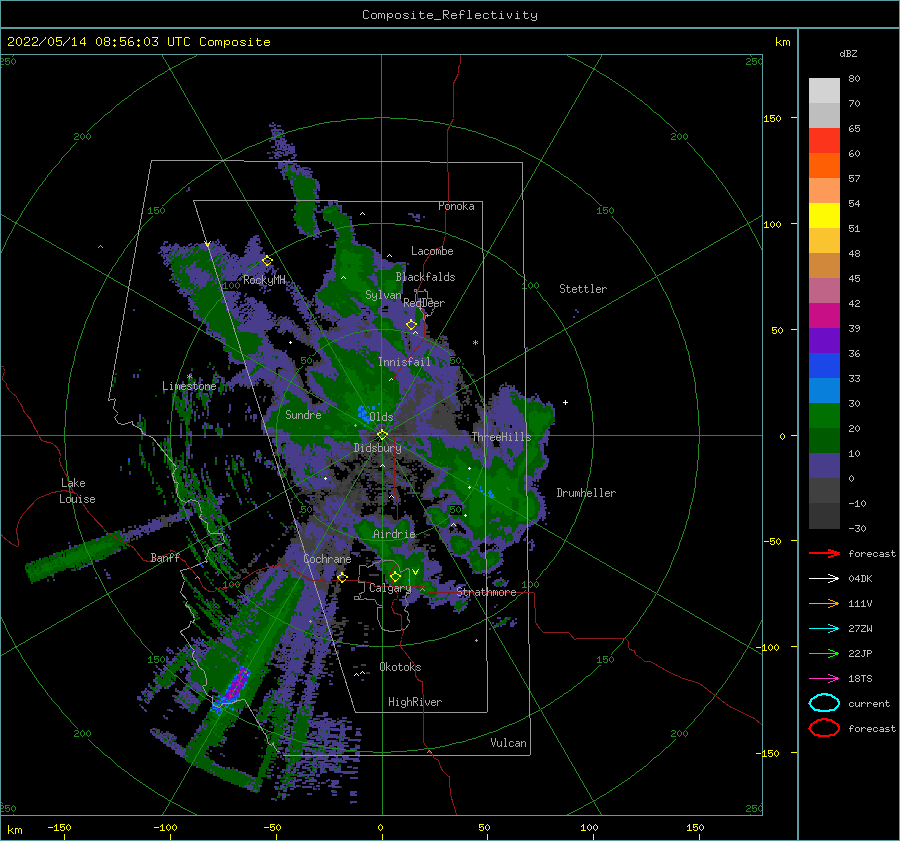Click the Okotoks label
The width and height of the screenshot is (900, 841).
(400, 667)
